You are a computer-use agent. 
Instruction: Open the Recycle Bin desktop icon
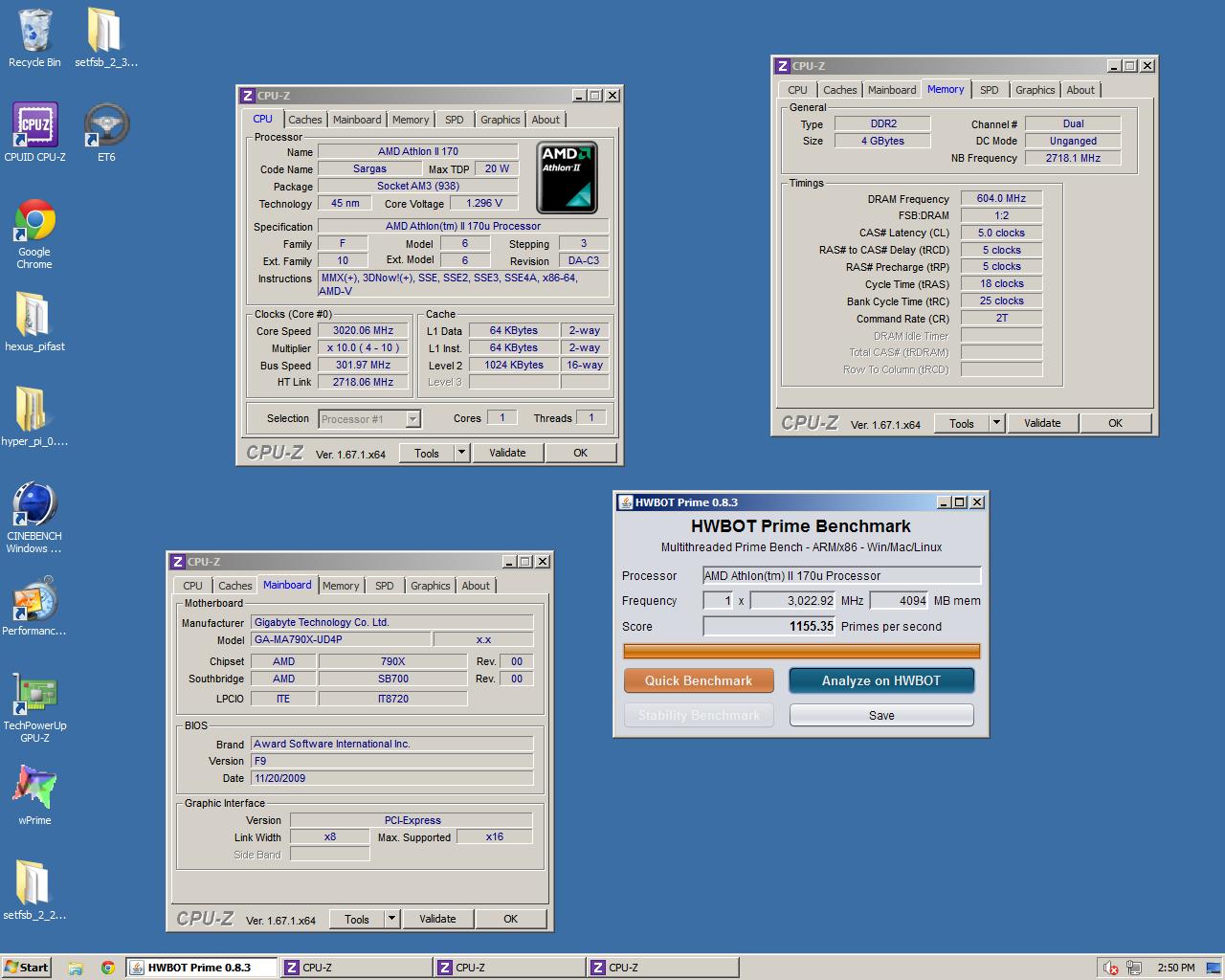pyautogui.click(x=34, y=38)
